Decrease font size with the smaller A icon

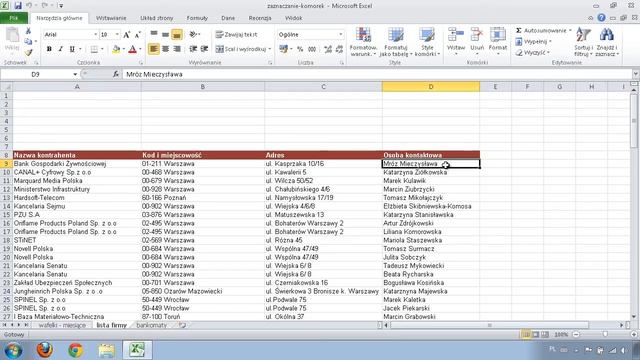138,35
